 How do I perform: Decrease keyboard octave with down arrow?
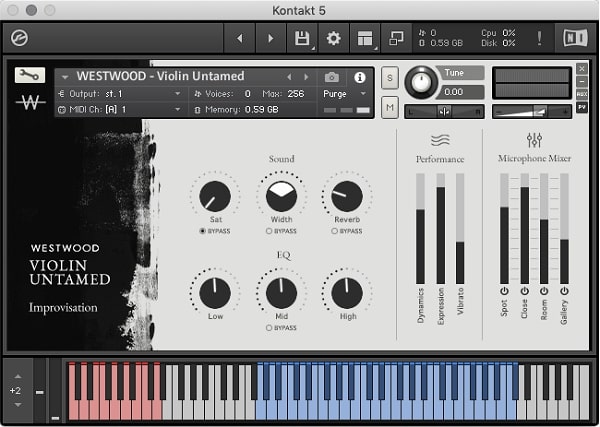(x=18, y=405)
